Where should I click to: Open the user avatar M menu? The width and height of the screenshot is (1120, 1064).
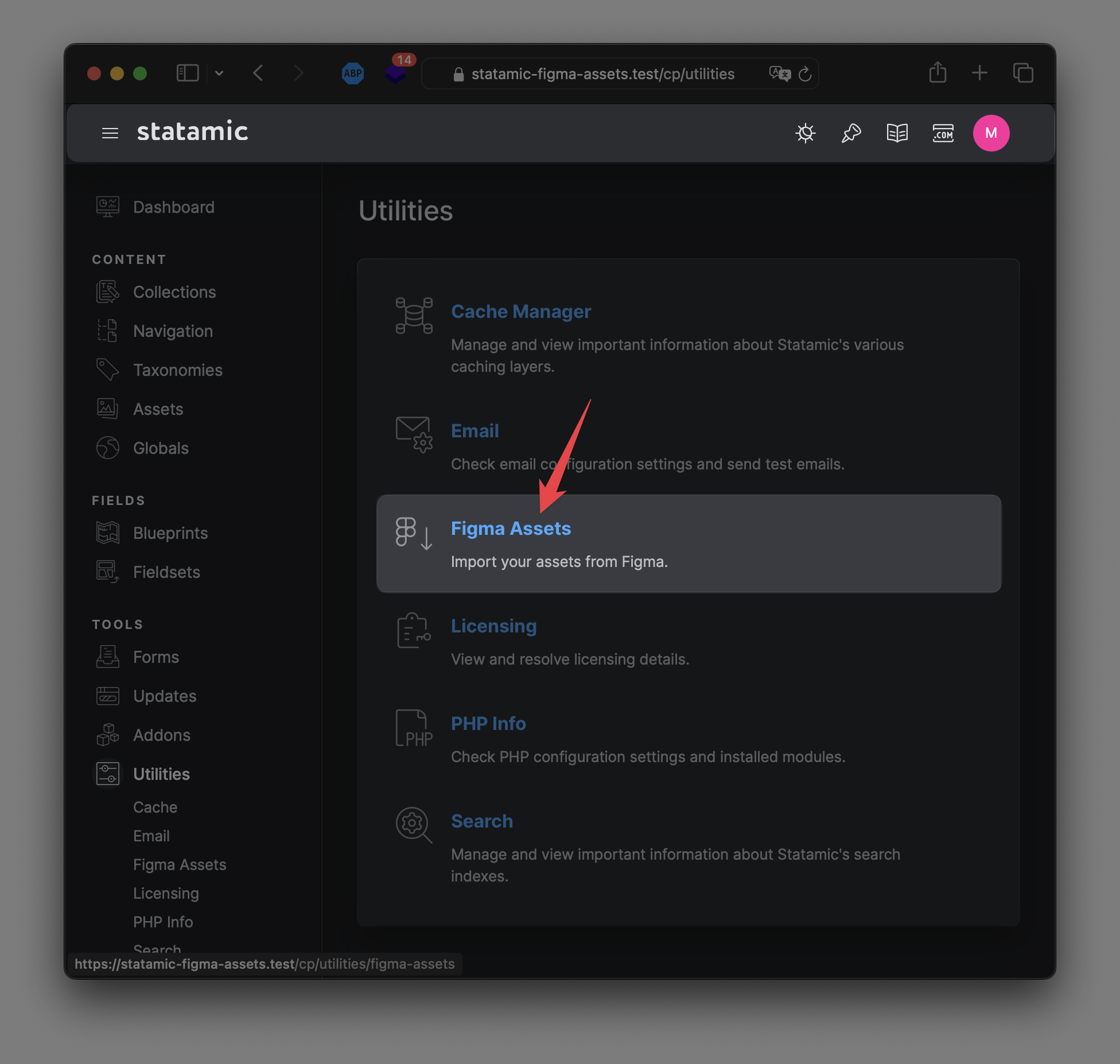(x=991, y=133)
